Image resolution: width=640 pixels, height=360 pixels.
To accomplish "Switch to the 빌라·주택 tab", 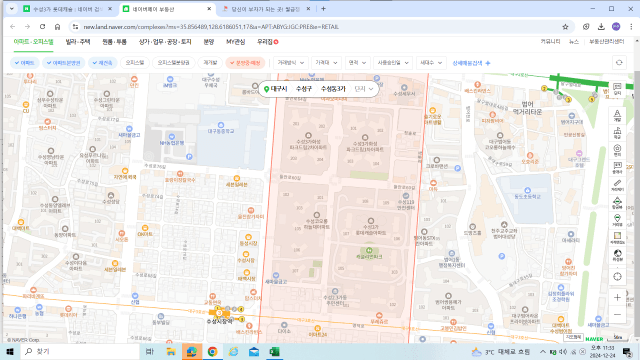I will [x=78, y=42].
